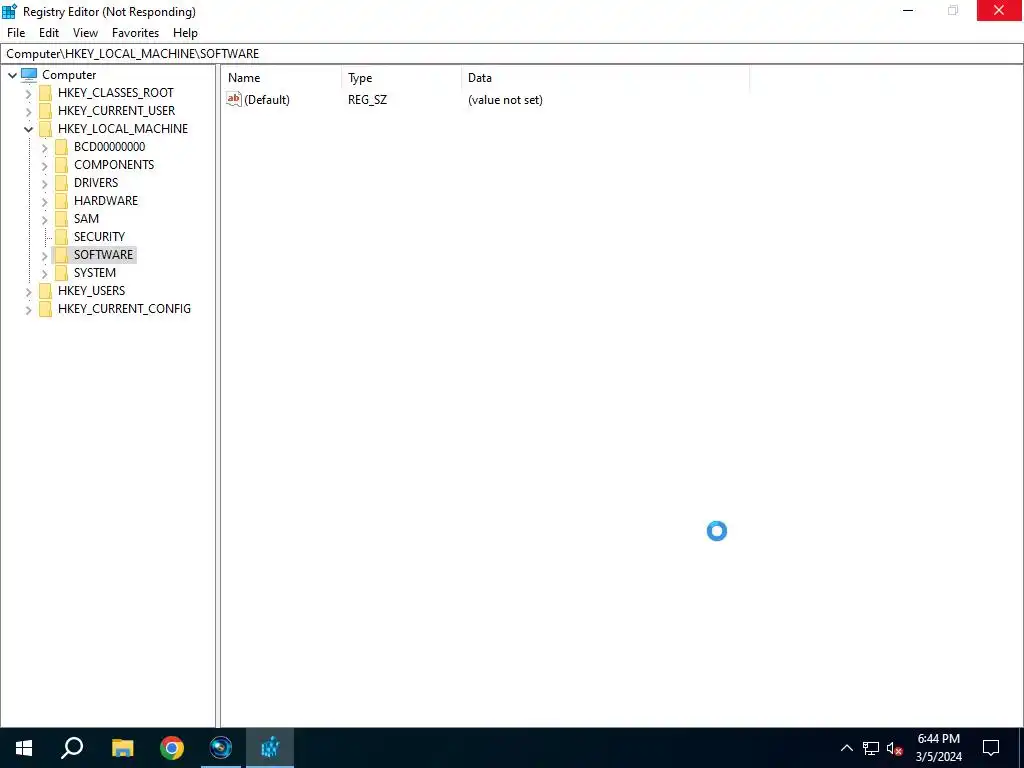The height and width of the screenshot is (768, 1024).
Task: Launch Google Chrome from taskbar
Action: [172, 748]
